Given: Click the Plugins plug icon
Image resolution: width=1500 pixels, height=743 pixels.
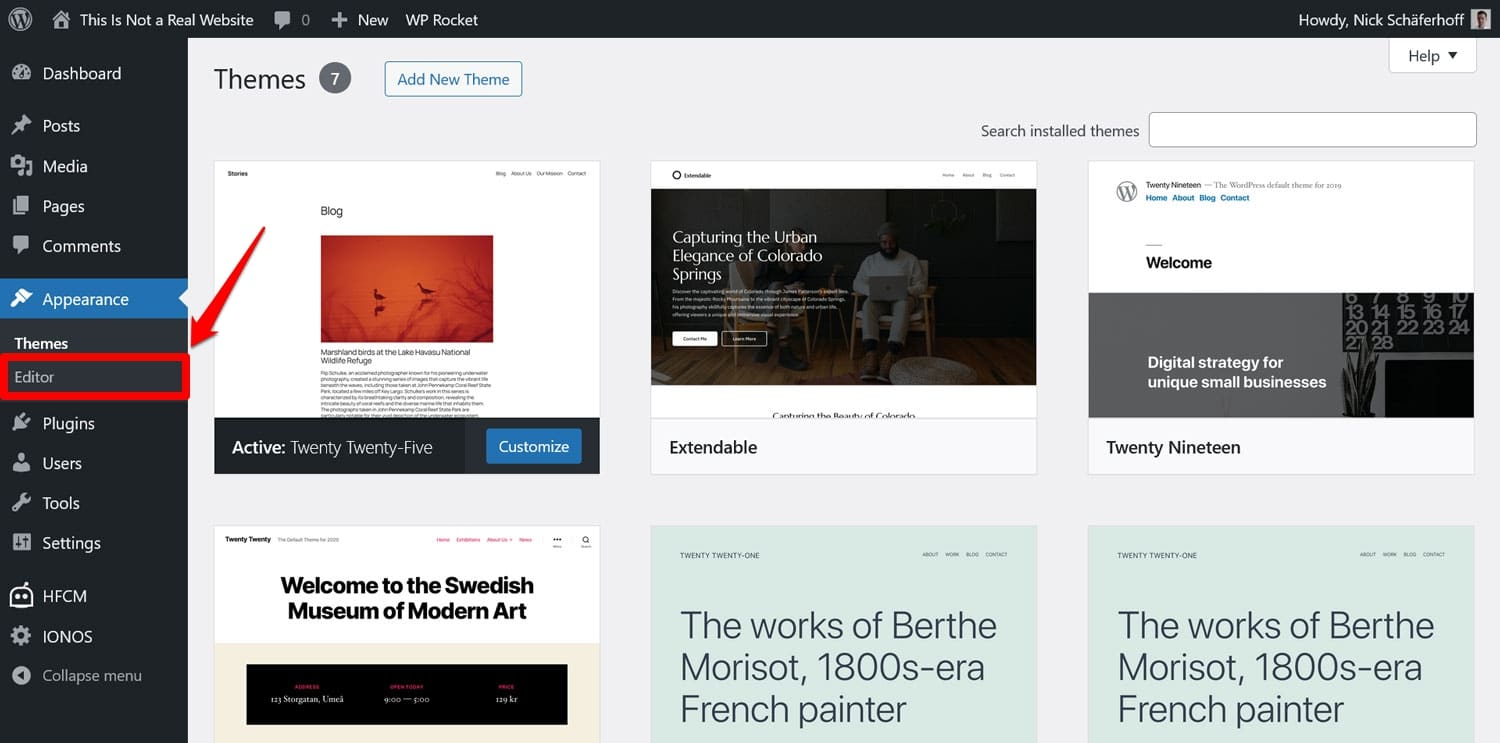Looking at the screenshot, I should pos(21,423).
